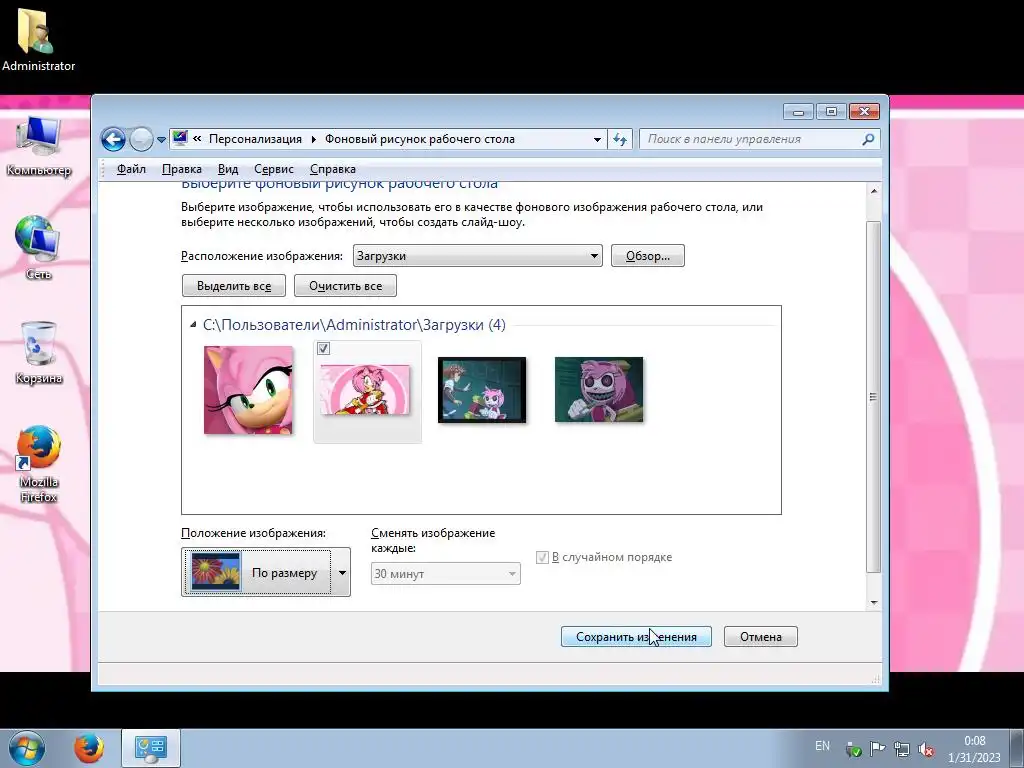
Task: Open the Action Center flag tray icon
Action: click(877, 748)
